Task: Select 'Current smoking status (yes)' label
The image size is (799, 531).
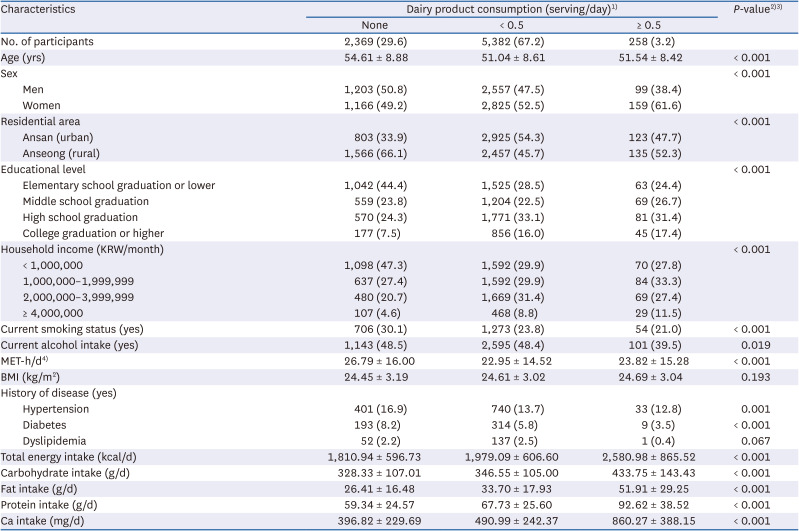Action: (x=72, y=329)
